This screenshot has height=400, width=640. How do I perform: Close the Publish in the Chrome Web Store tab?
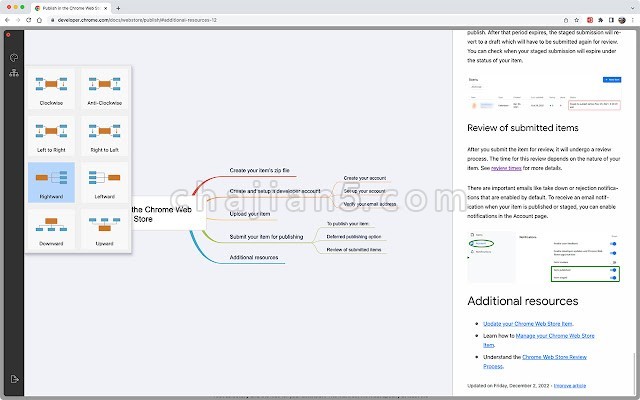coord(105,8)
